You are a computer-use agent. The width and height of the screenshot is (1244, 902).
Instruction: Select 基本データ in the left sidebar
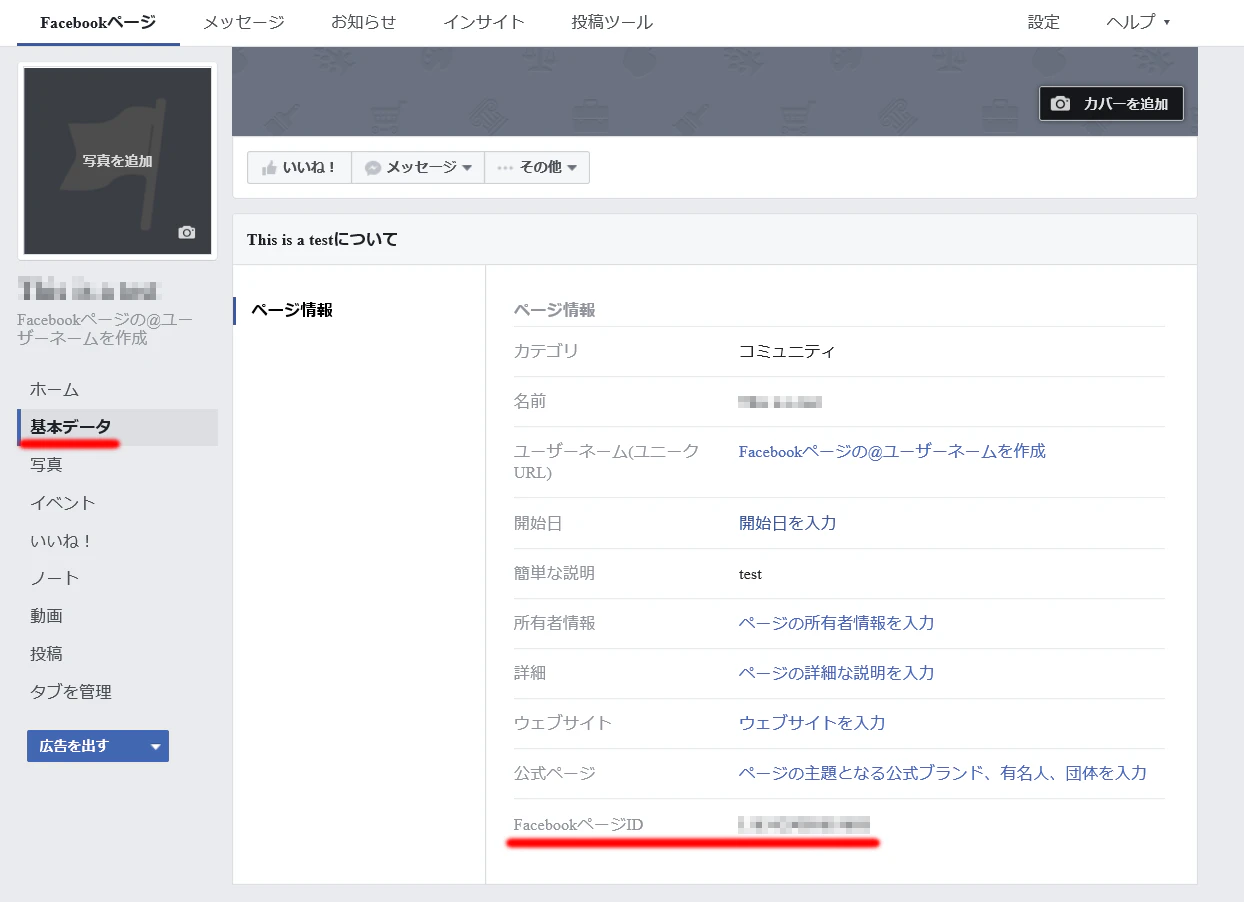118,427
